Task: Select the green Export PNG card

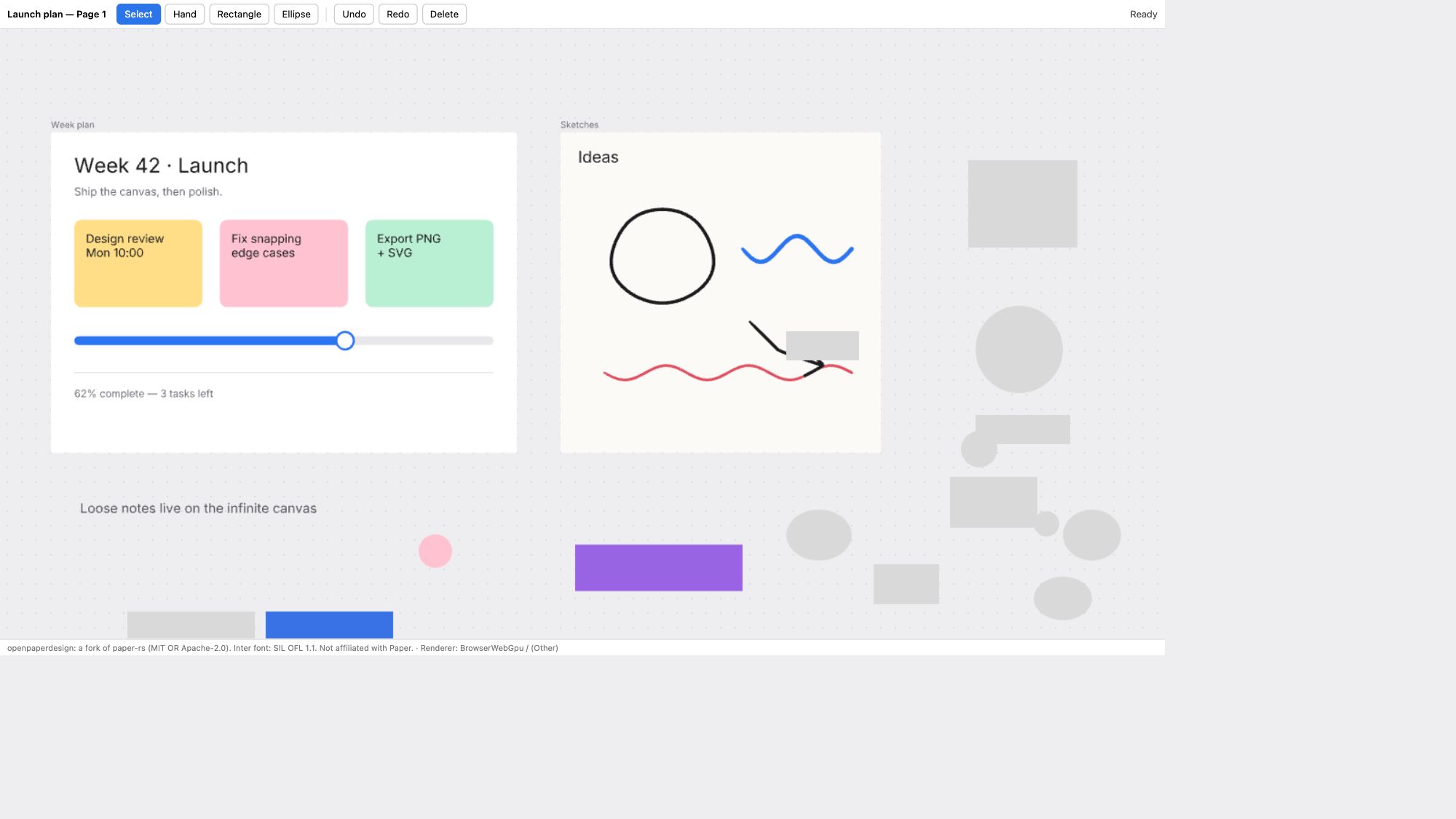Action: (x=430, y=264)
